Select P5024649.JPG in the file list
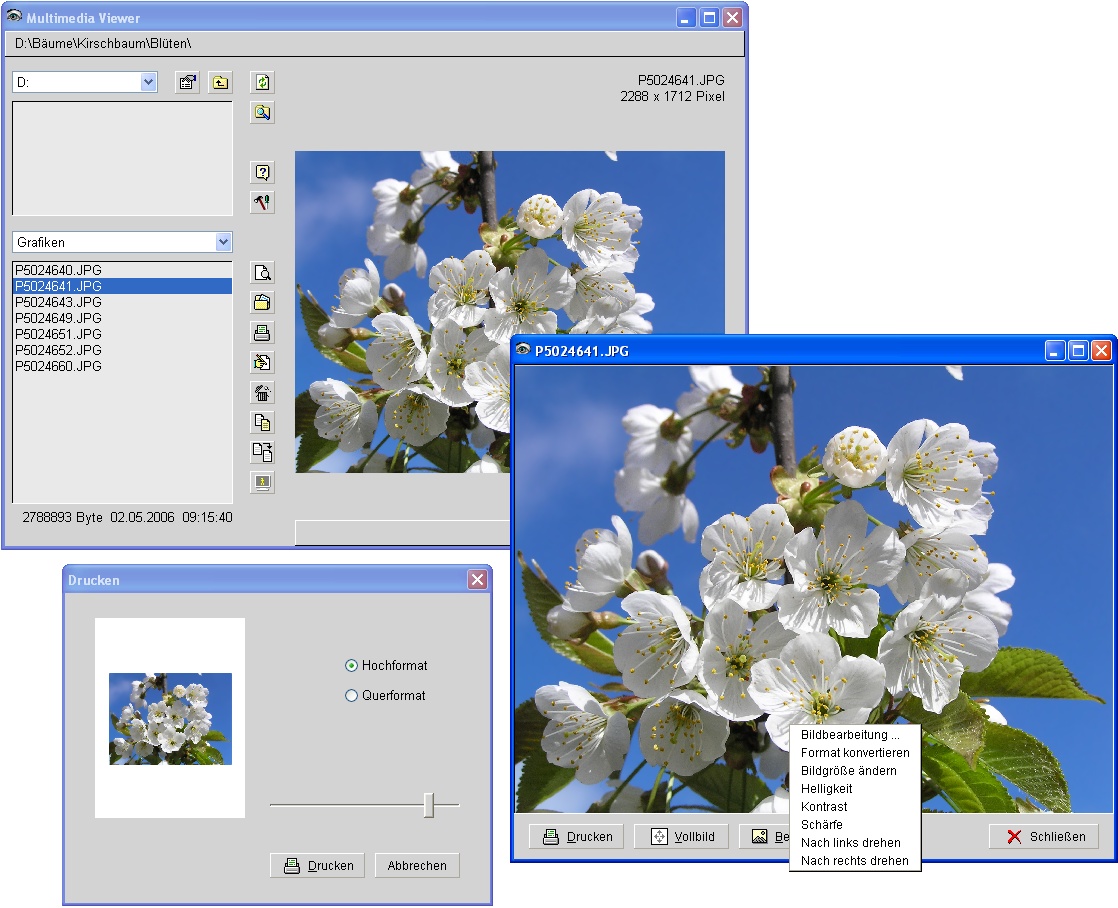 [58, 318]
